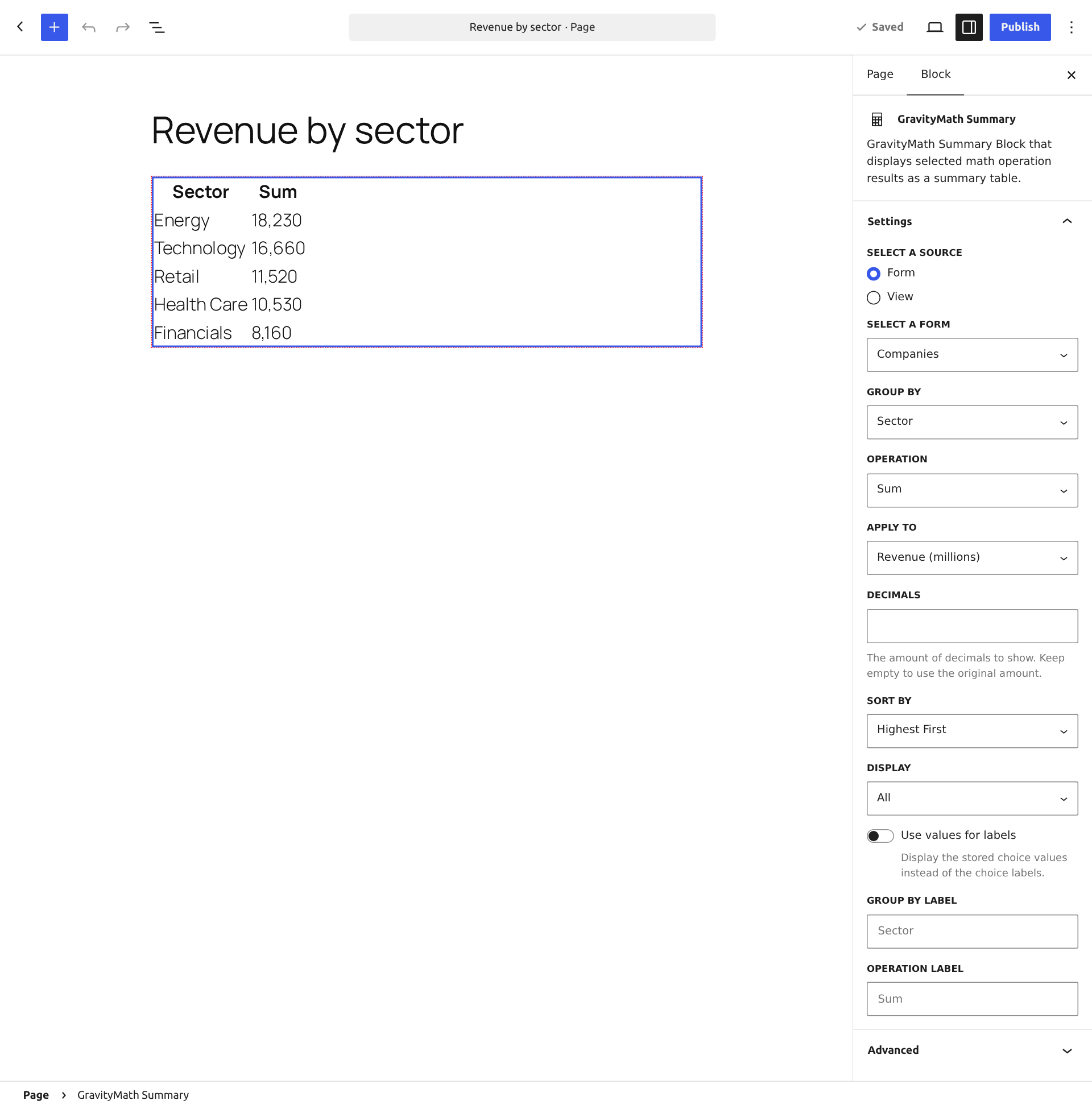Click the Group By Label input field
The width and height of the screenshot is (1092, 1109).
click(x=972, y=931)
